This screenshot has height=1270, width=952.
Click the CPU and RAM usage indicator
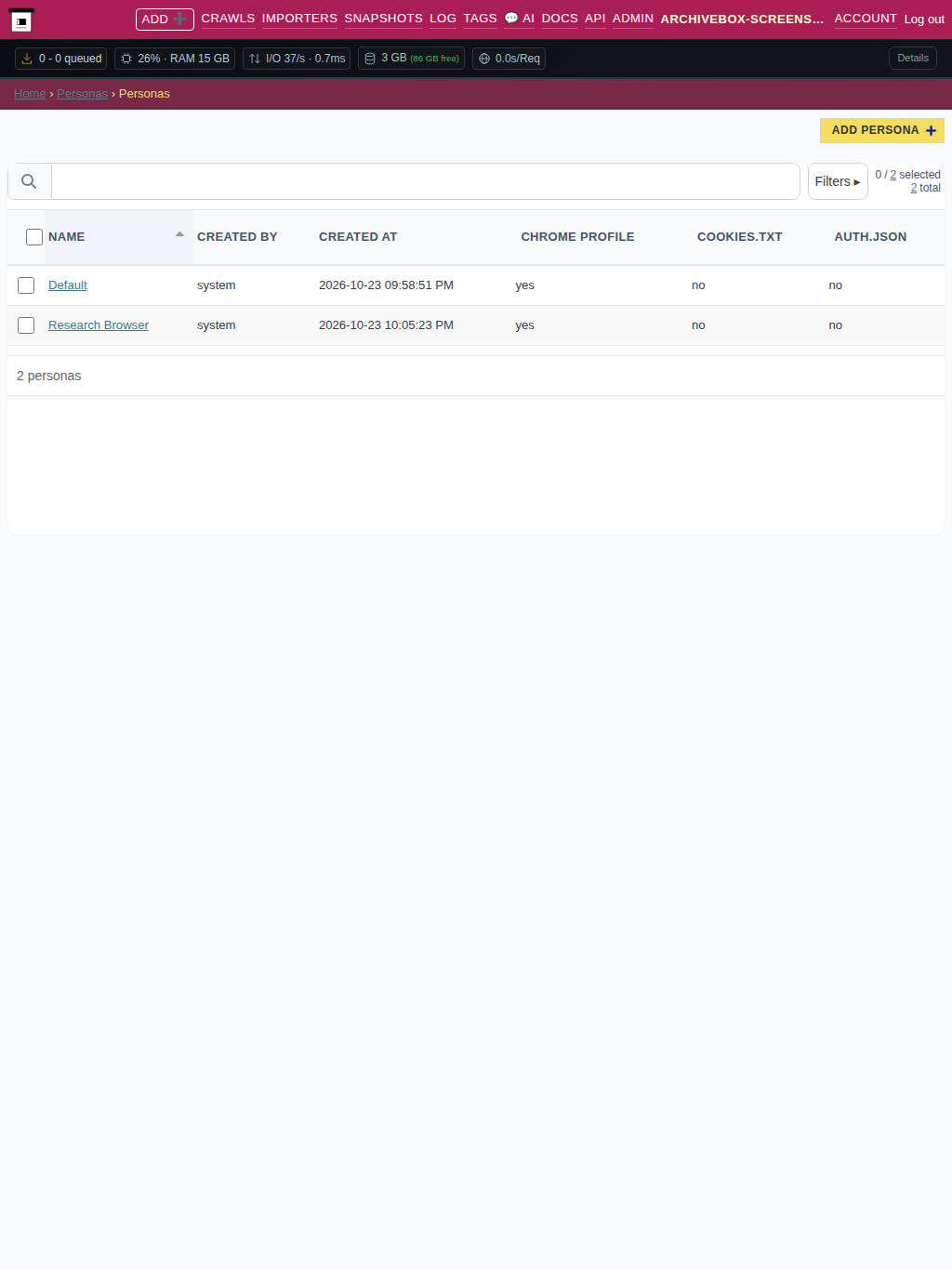point(175,59)
